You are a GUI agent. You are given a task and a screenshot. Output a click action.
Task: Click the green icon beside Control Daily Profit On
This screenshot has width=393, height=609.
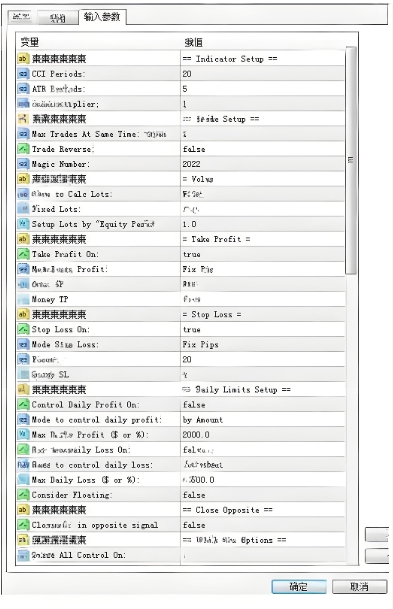tap(23, 405)
